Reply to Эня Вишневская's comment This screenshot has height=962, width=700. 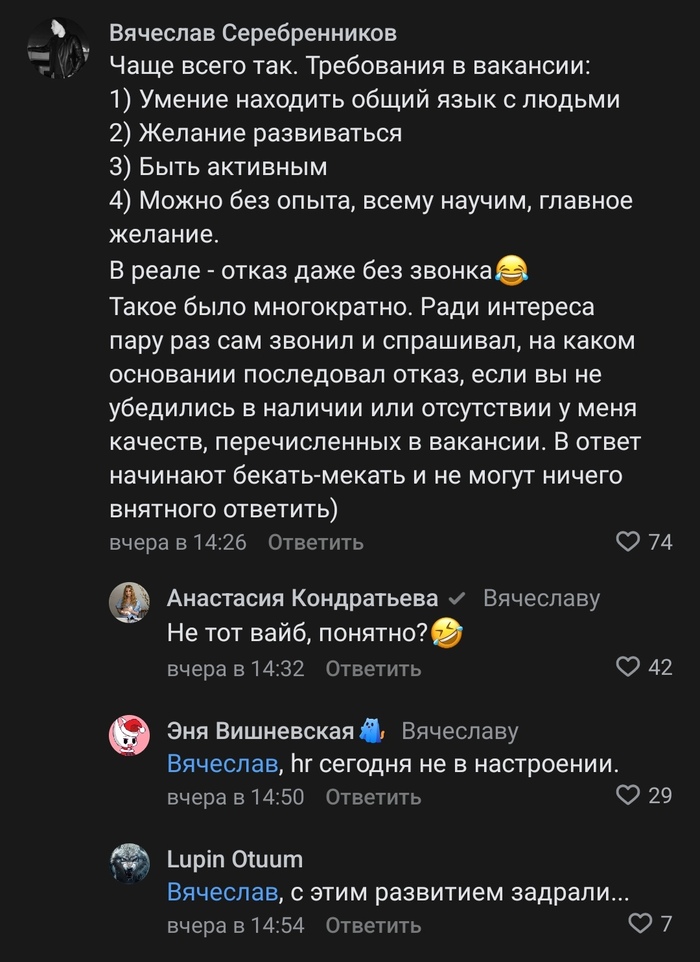[x=373, y=797]
